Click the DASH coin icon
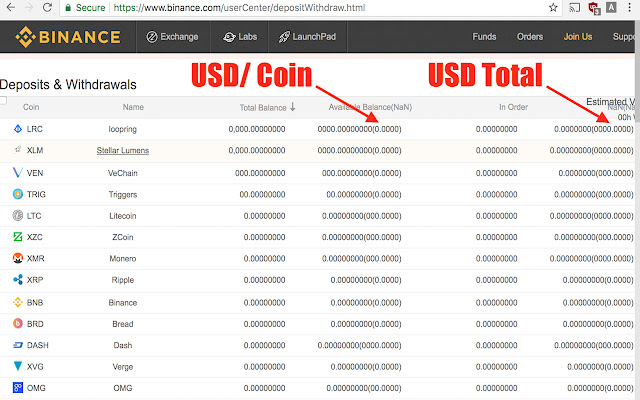 coord(18,345)
